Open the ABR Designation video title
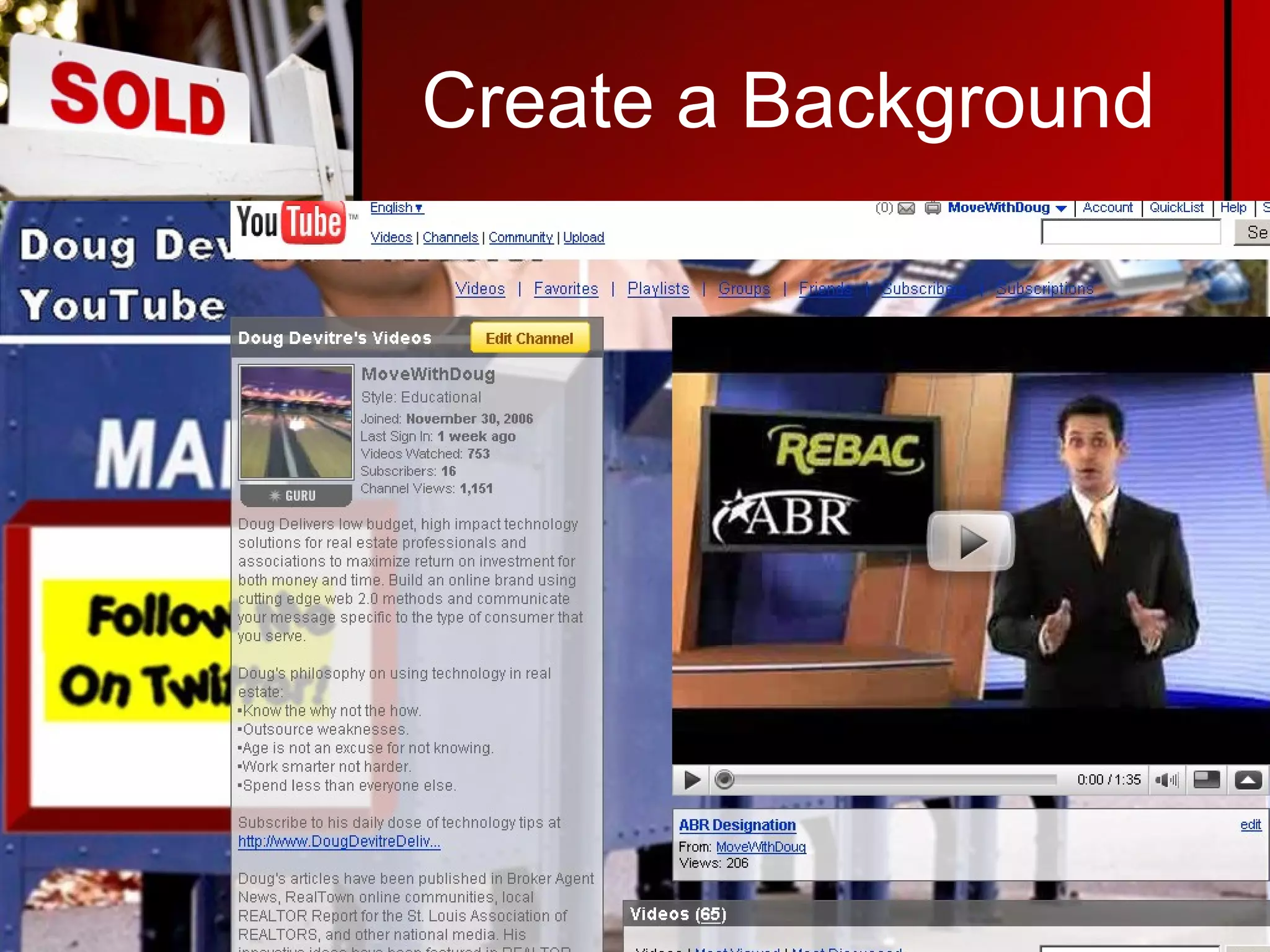Image resolution: width=1270 pixels, height=952 pixels. pos(737,825)
